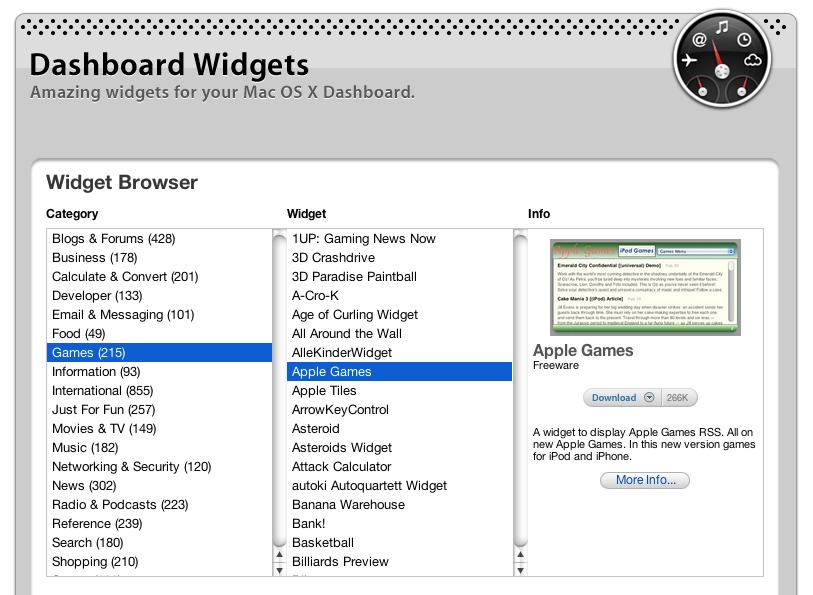Click the Category list scrollbar thumb

coord(279,390)
